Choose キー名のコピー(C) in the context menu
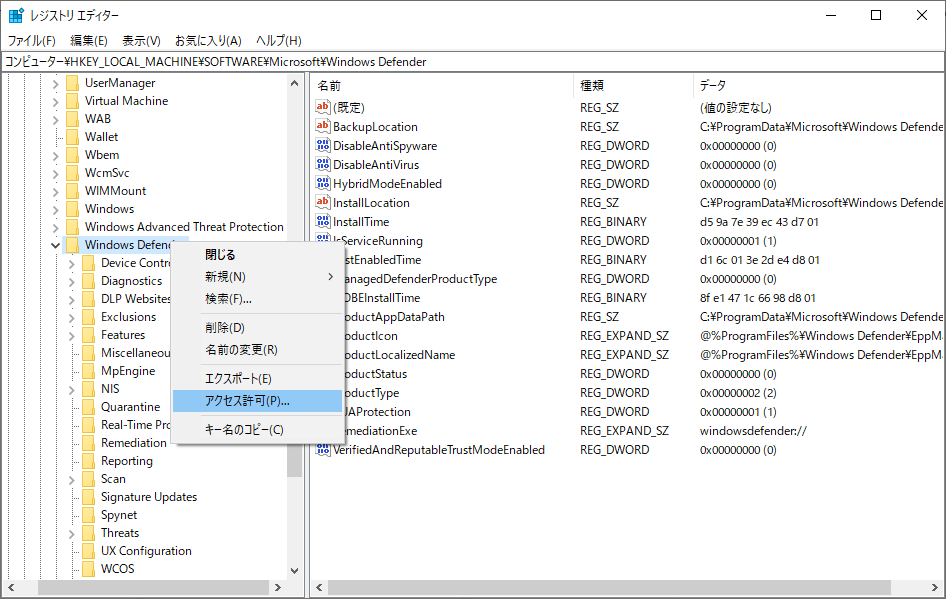This screenshot has height=599, width=946. click(x=257, y=429)
